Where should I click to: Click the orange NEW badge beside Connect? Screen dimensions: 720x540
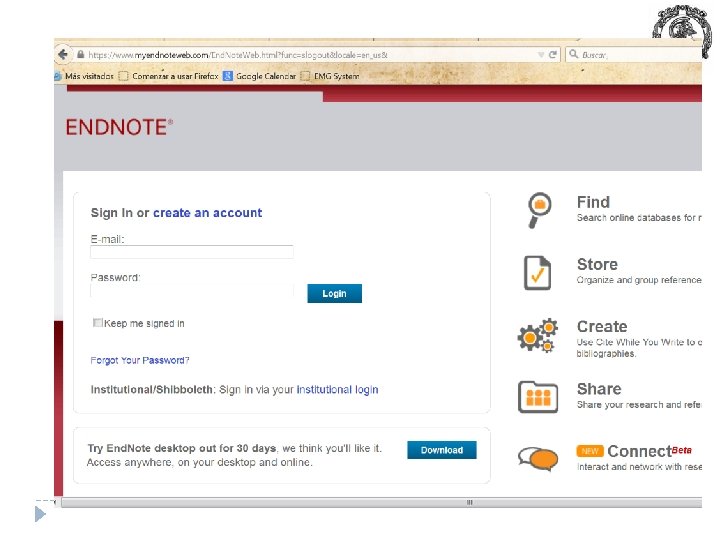click(x=590, y=451)
